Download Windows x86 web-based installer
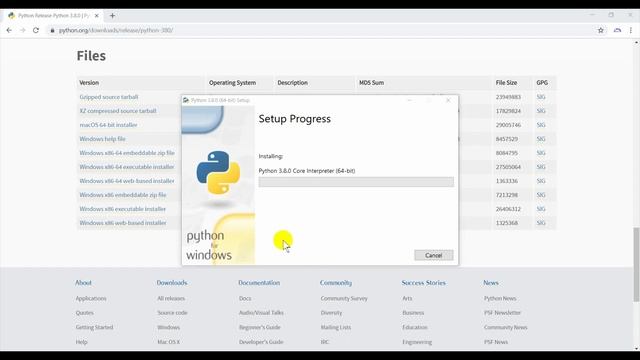The height and width of the screenshot is (360, 640). [x=123, y=223]
